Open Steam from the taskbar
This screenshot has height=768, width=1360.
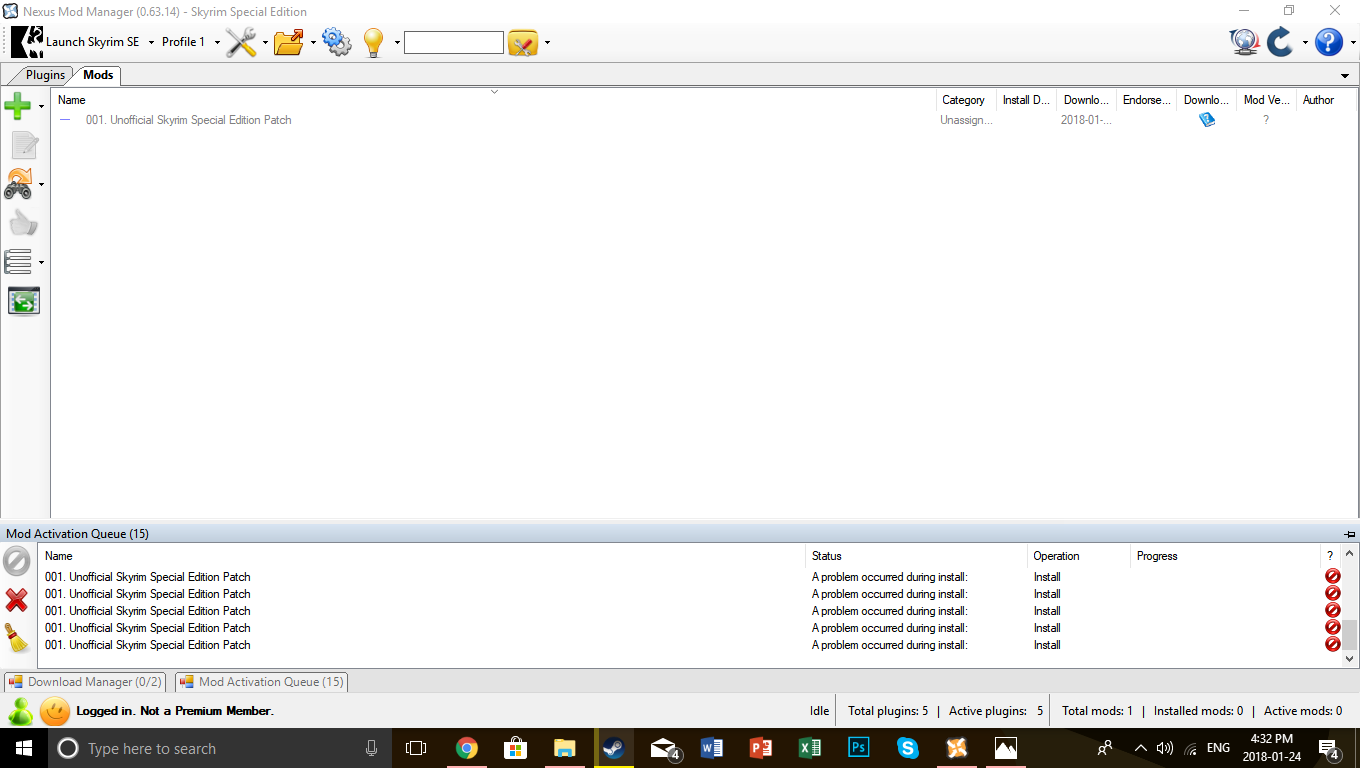click(x=613, y=748)
